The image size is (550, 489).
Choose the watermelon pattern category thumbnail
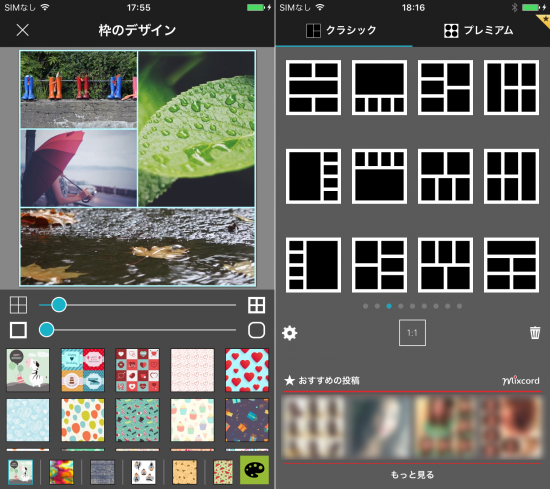pyautogui.click(x=223, y=472)
